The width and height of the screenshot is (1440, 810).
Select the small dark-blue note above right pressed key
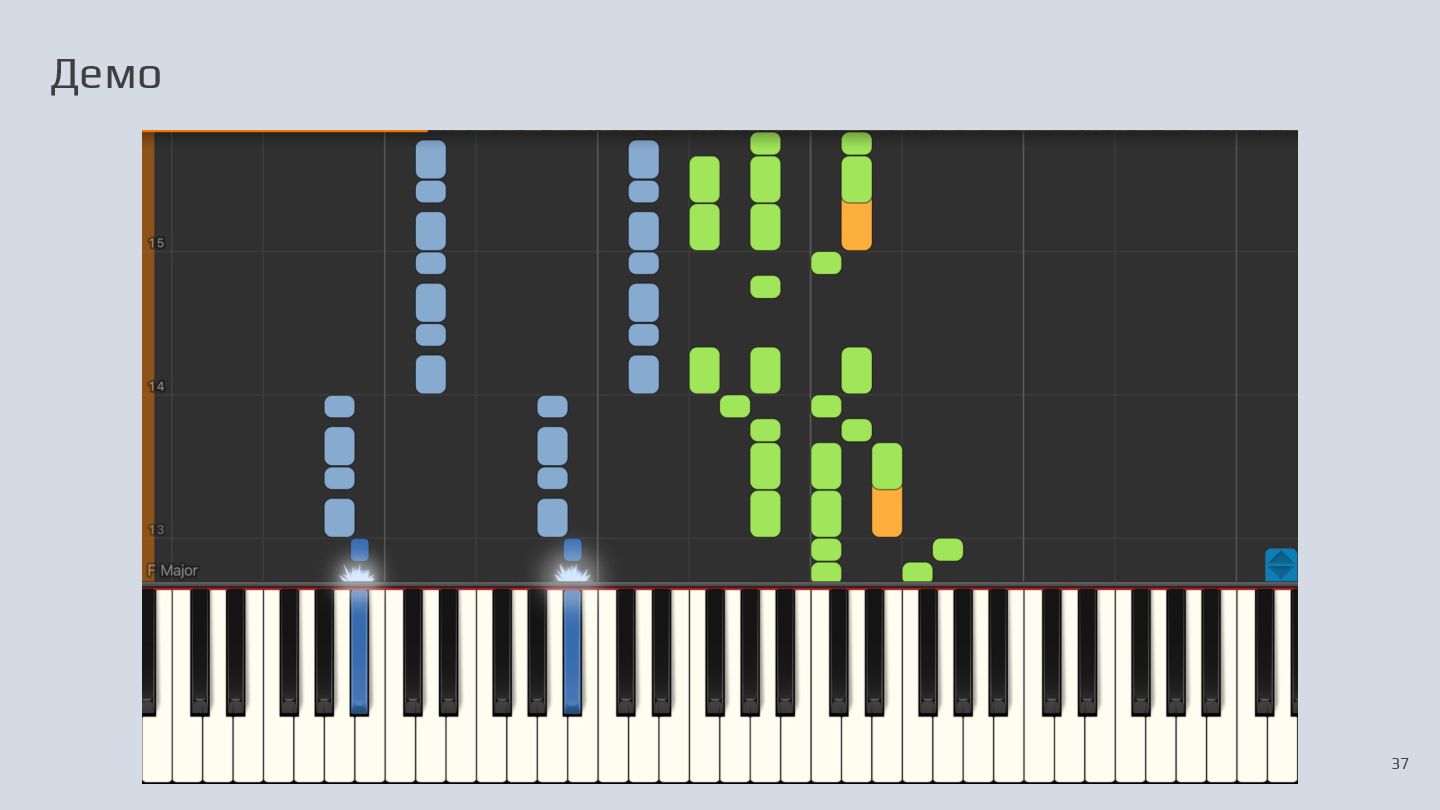tap(572, 550)
